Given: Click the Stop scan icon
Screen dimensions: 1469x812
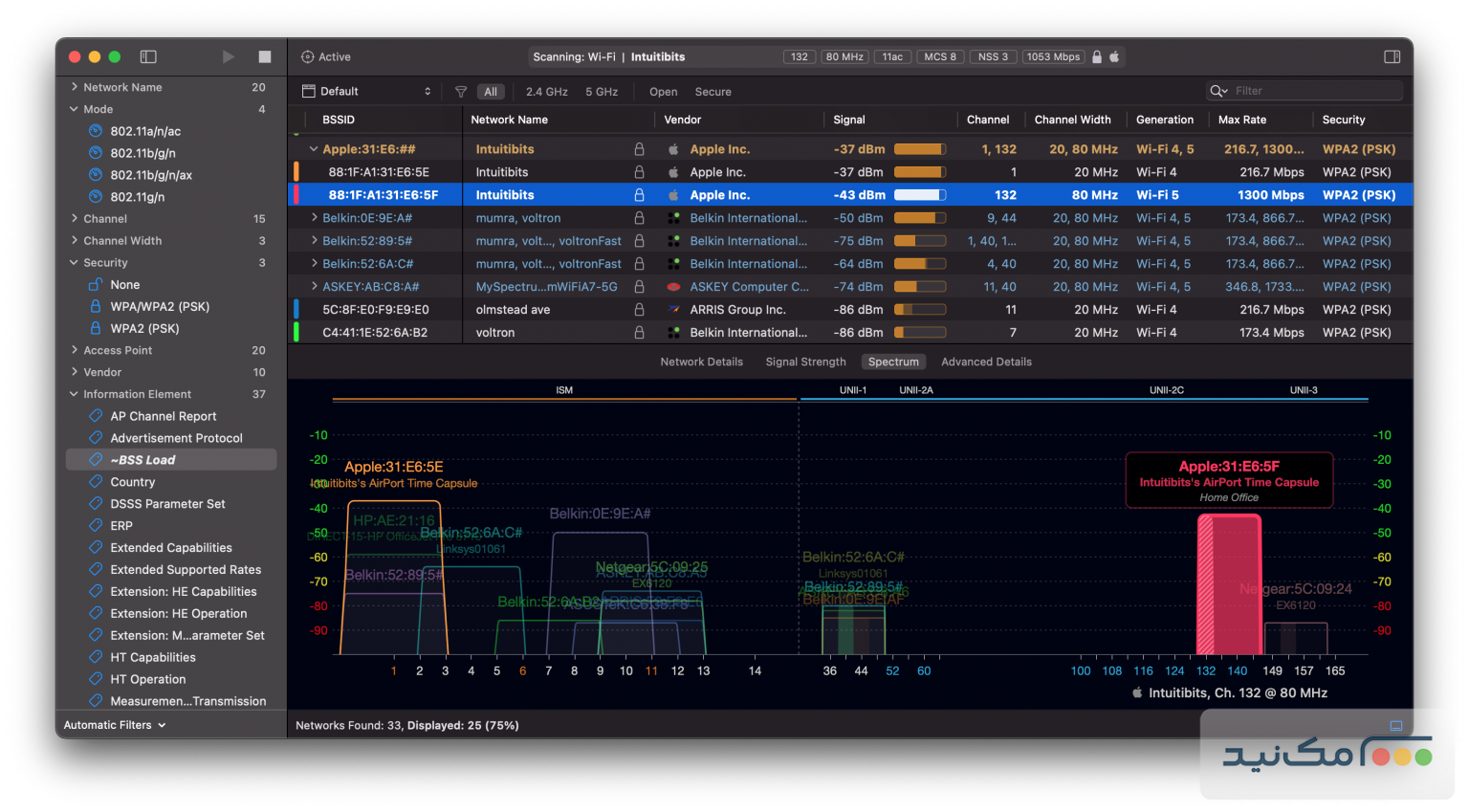Looking at the screenshot, I should tap(265, 56).
